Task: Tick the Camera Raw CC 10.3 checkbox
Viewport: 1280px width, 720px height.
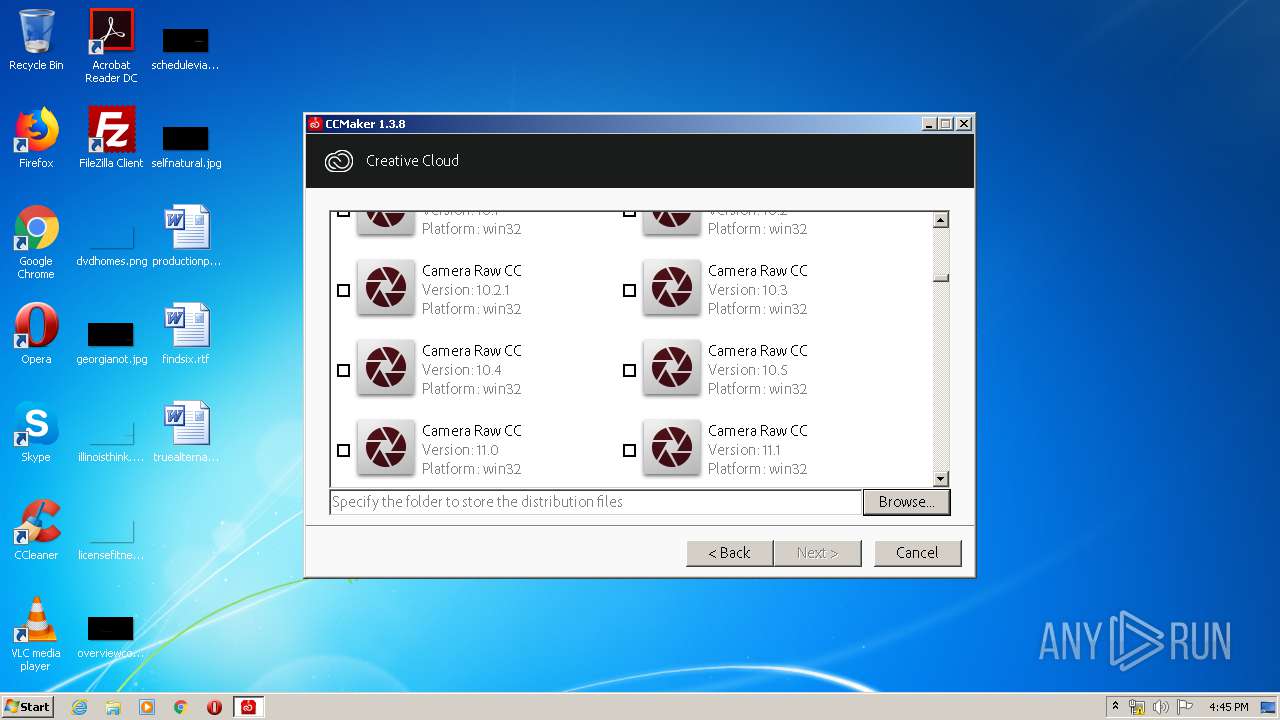Action: [629, 290]
